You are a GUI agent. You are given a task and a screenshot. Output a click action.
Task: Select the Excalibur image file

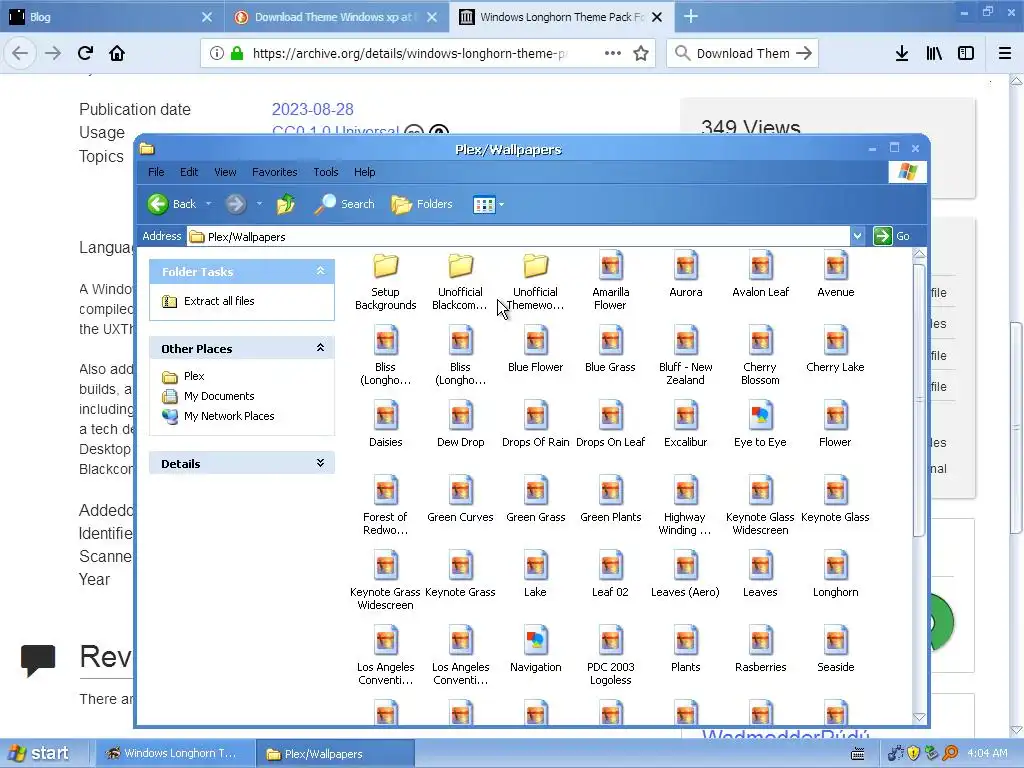[x=685, y=425]
